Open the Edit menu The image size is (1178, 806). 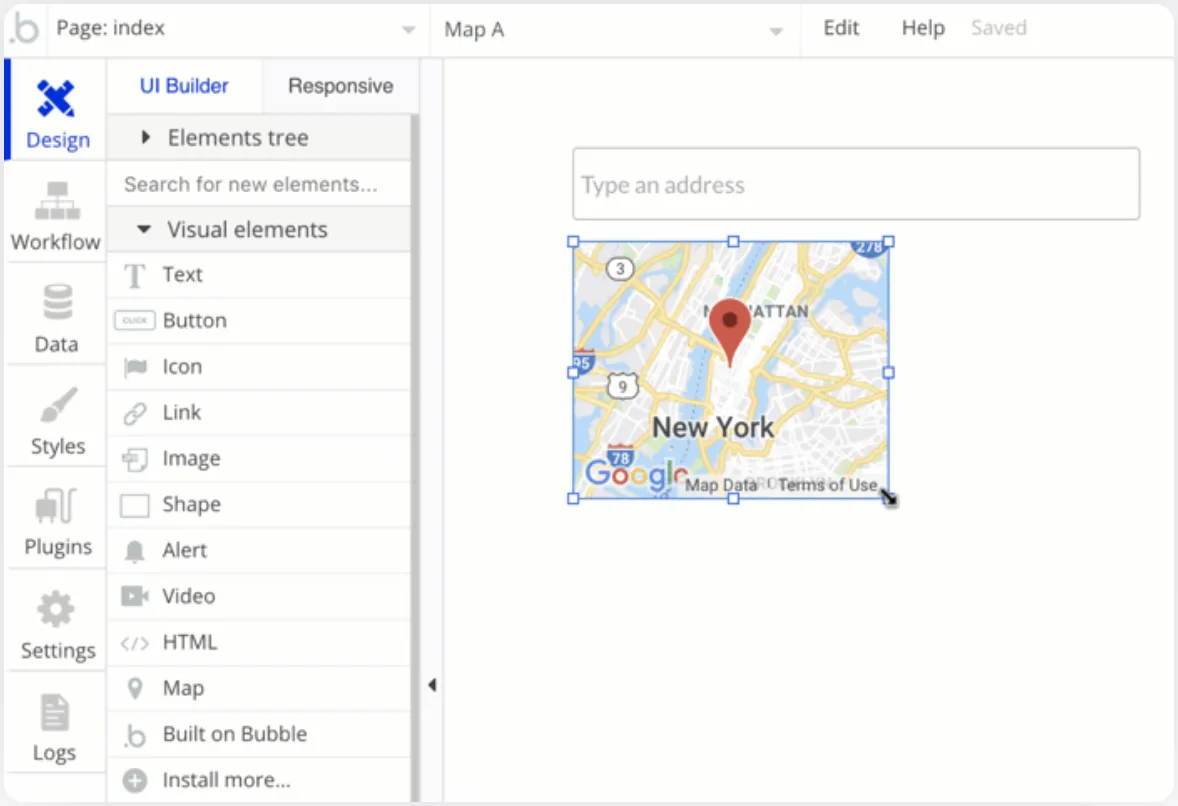pos(841,28)
